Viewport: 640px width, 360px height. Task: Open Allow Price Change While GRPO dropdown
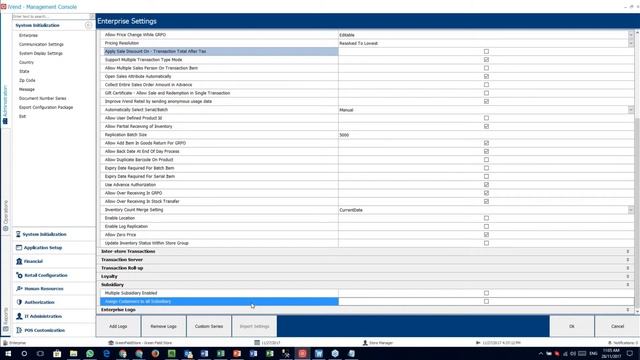point(631,35)
